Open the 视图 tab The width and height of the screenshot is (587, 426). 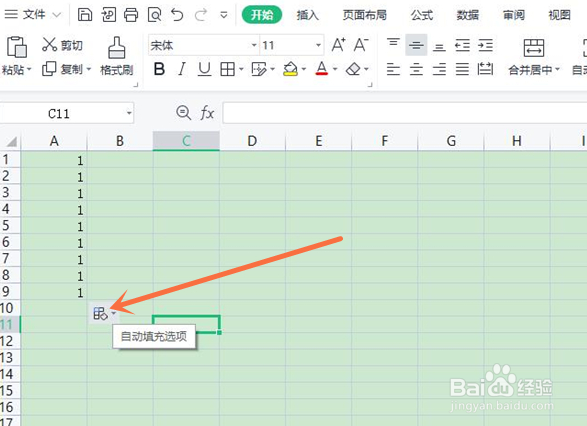click(x=559, y=15)
